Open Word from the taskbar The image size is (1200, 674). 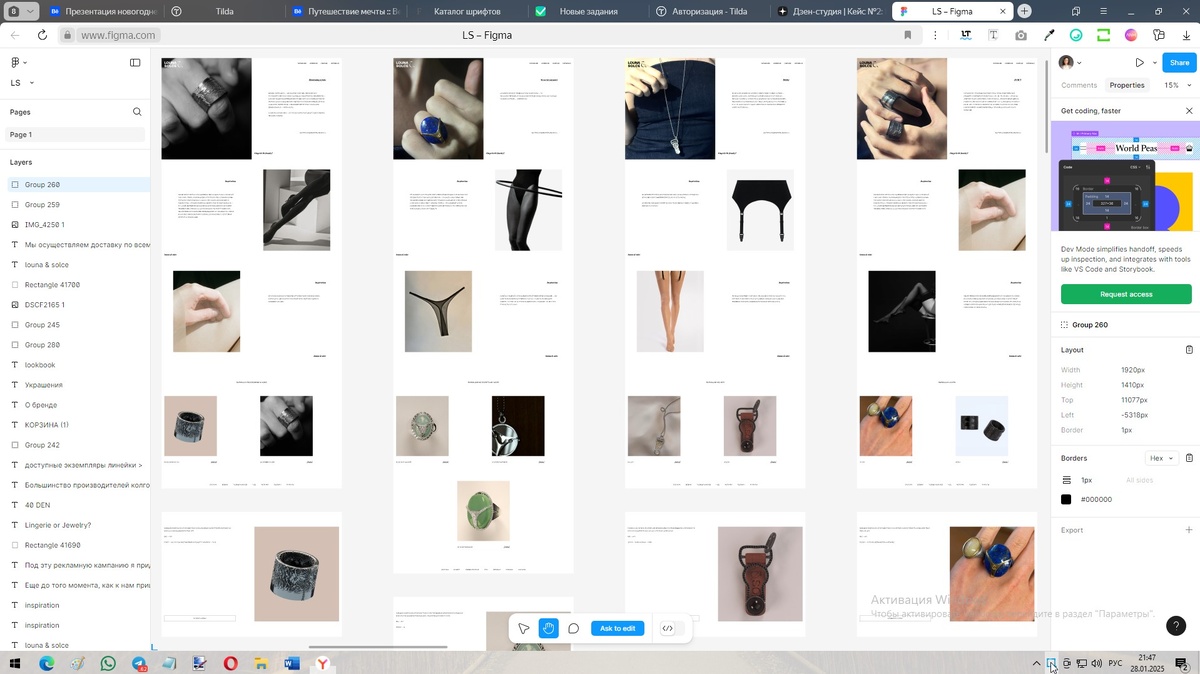[292, 663]
